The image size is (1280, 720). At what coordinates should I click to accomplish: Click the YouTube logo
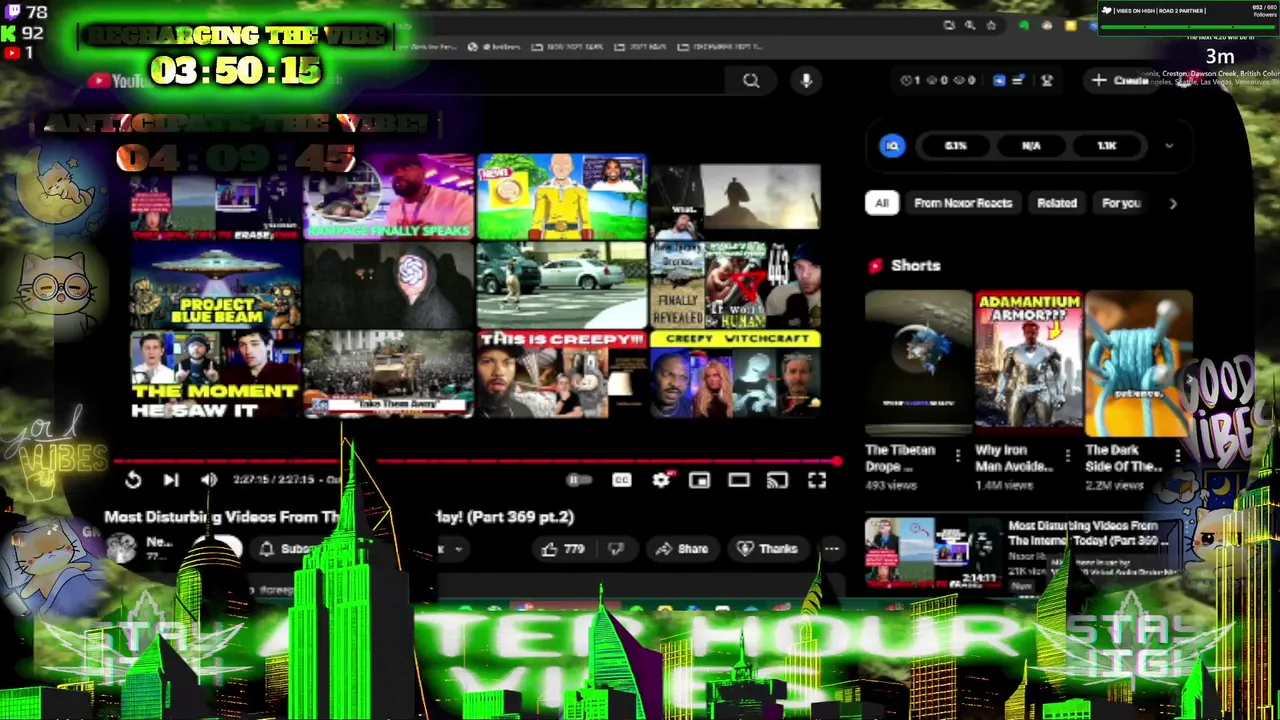tap(117, 81)
